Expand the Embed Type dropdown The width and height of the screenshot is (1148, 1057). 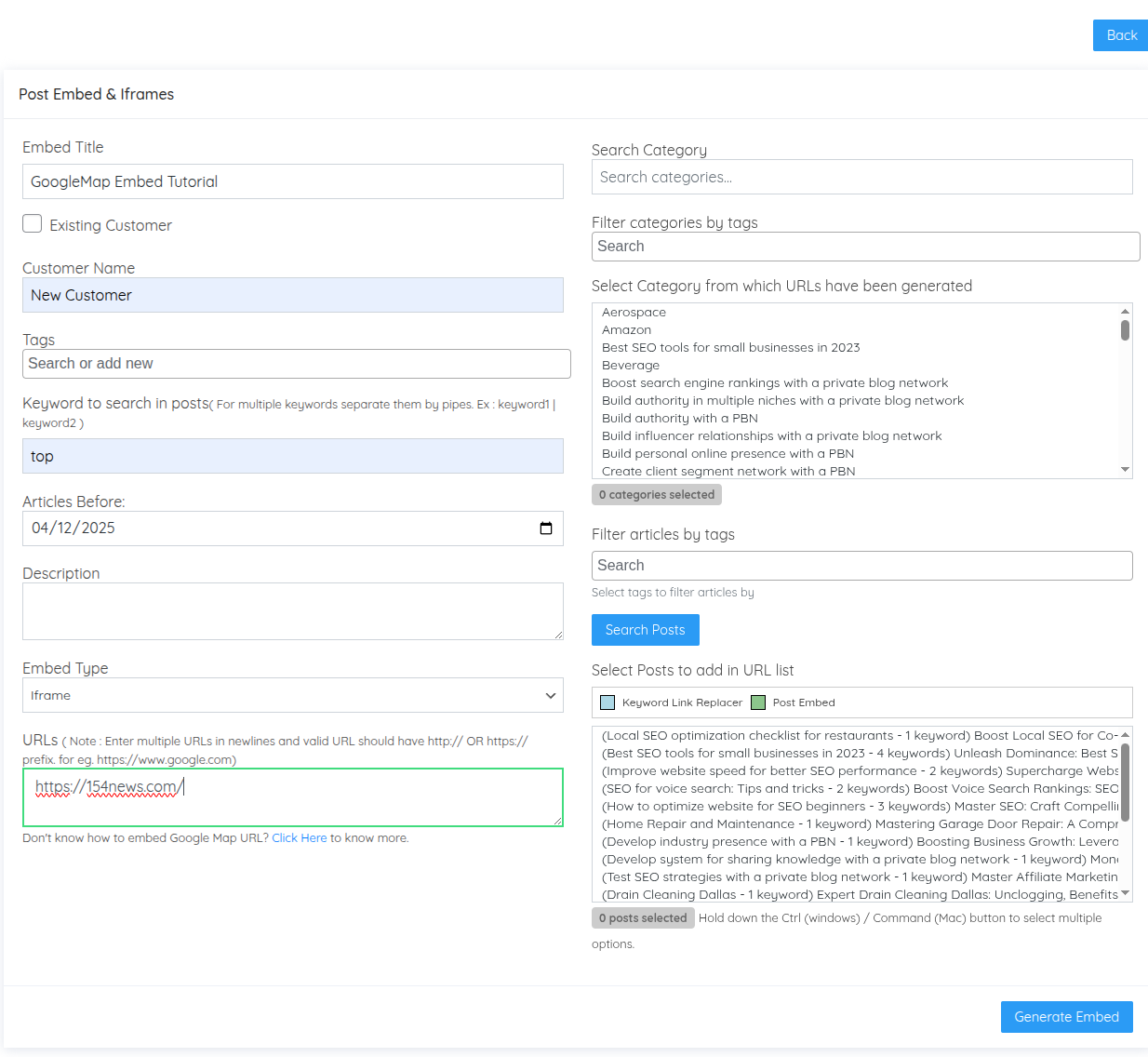pos(292,695)
